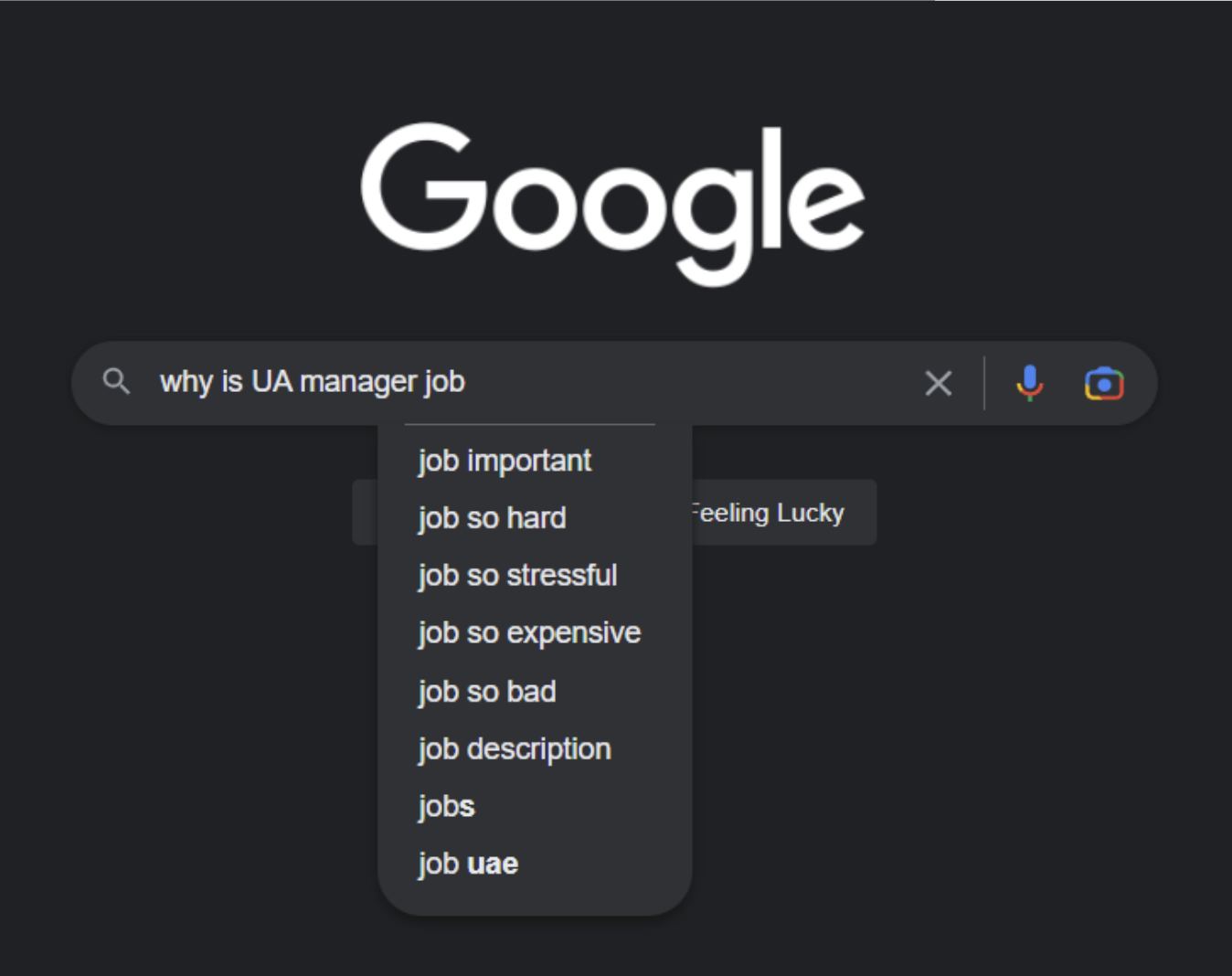Choose the "job uae" suggestion

[x=535, y=865]
